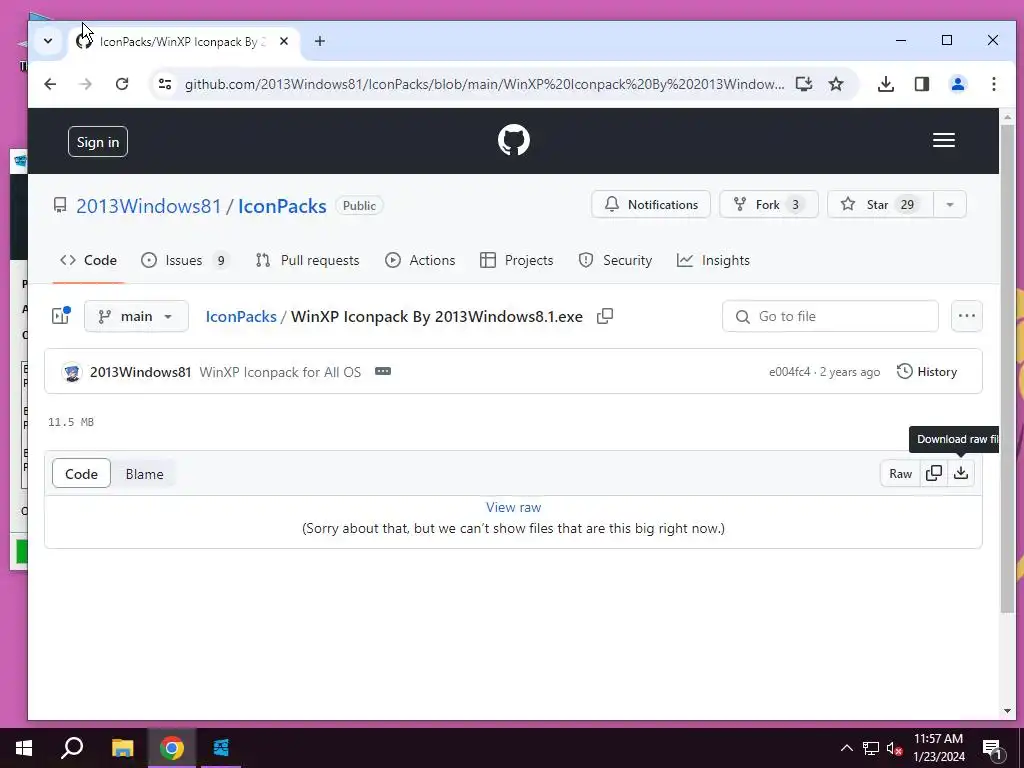Focus the Go to file search box
The width and height of the screenshot is (1024, 768).
tap(830, 316)
